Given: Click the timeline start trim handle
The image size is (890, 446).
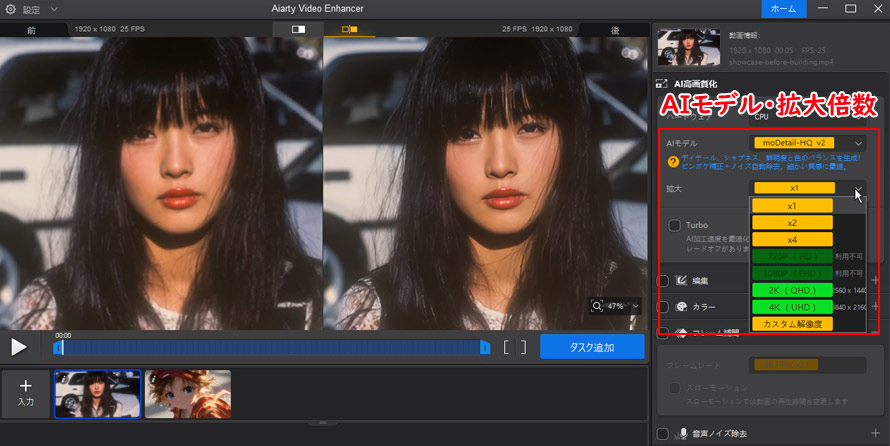Looking at the screenshot, I should pos(58,347).
